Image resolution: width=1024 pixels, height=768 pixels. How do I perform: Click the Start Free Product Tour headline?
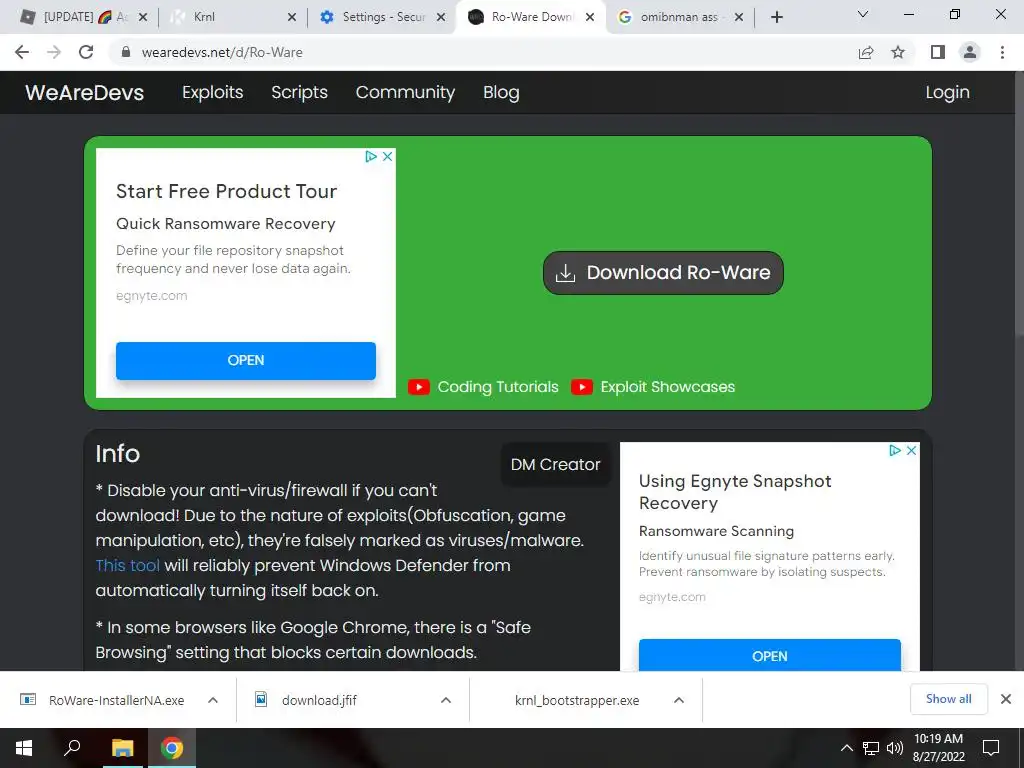click(226, 191)
